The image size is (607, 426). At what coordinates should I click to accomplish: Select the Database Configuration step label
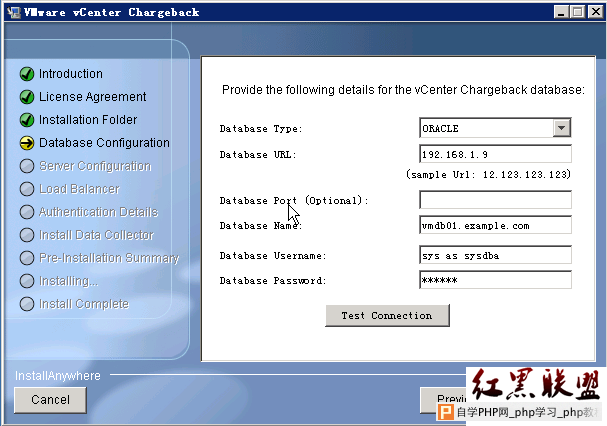click(104, 143)
